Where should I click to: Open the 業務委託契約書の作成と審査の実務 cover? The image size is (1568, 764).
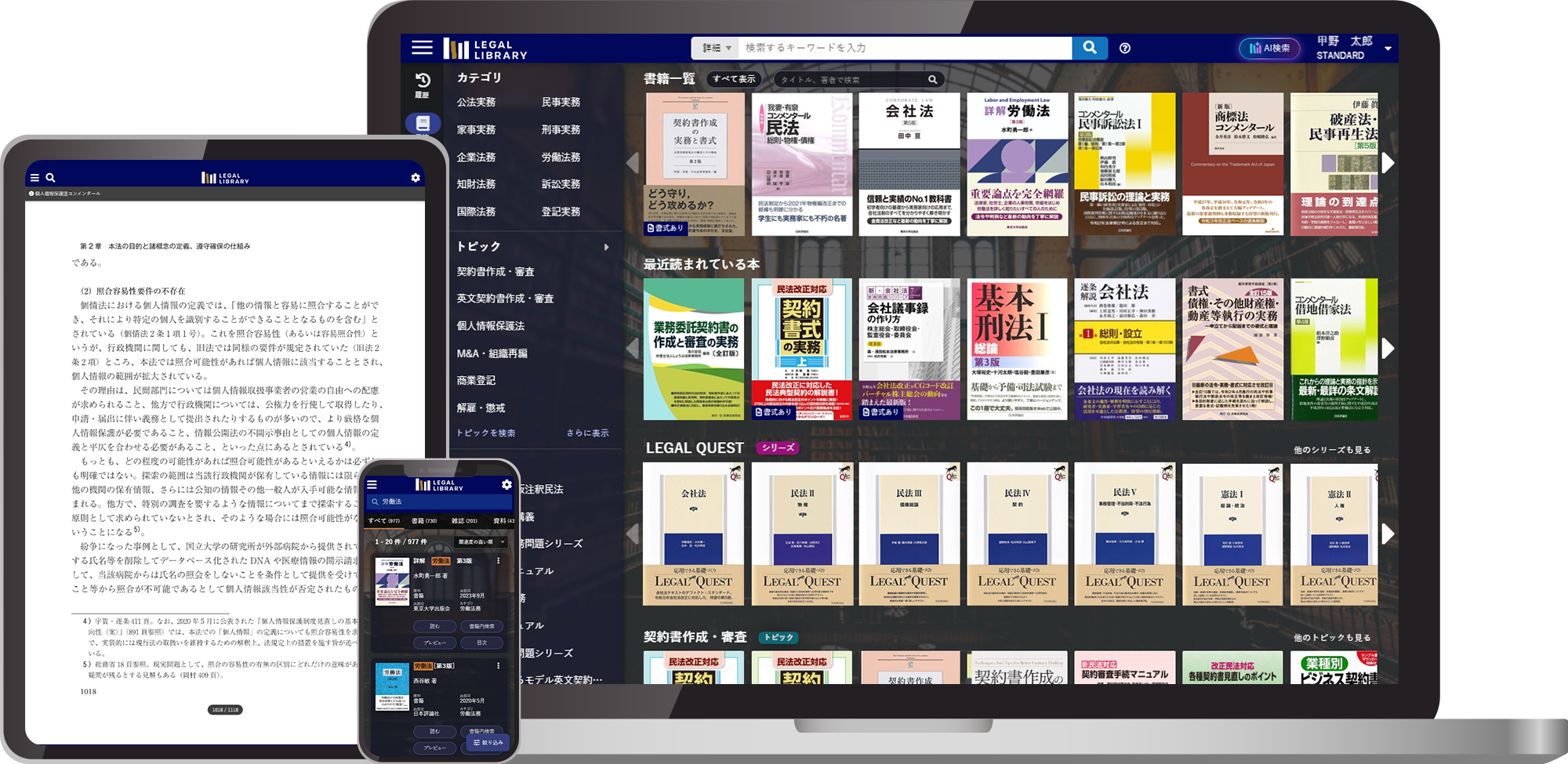click(x=694, y=349)
